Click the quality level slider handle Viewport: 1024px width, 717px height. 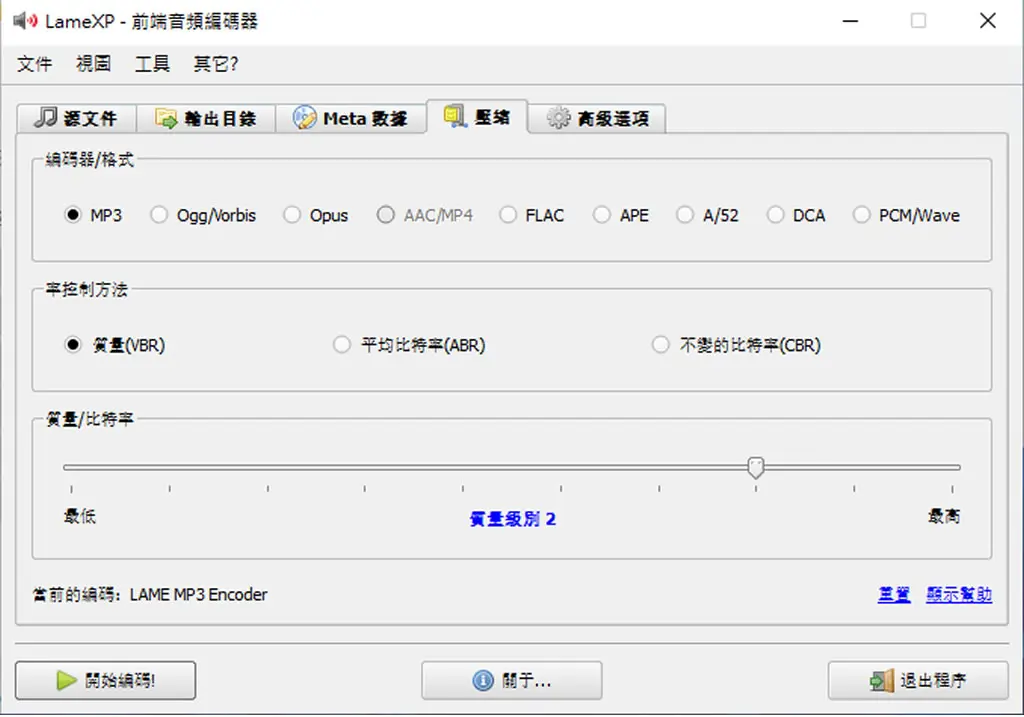tap(756, 468)
